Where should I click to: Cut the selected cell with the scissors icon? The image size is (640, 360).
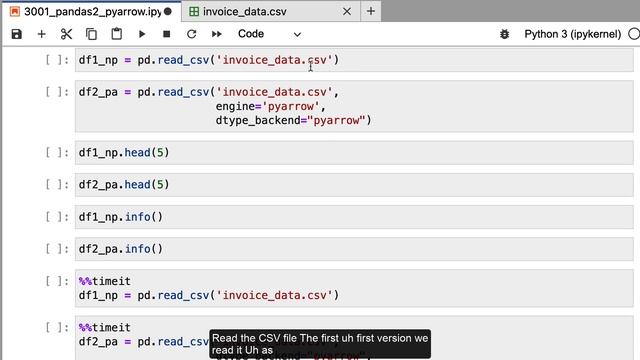point(66,34)
